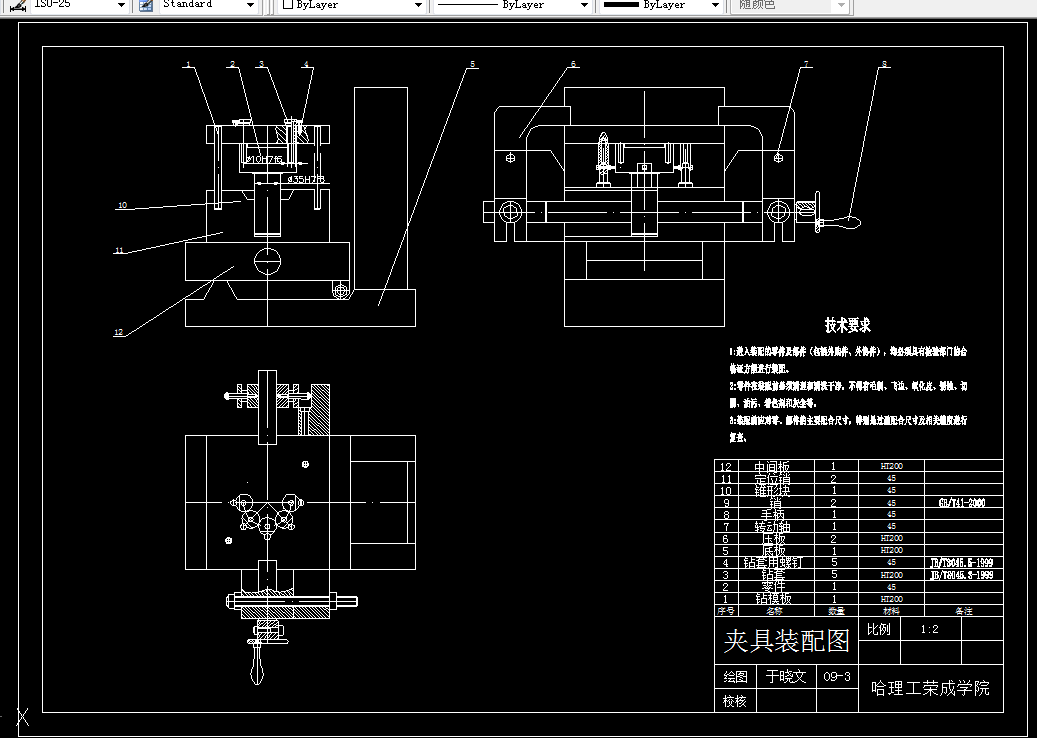1037x738 pixels.
Task: Click the 序号 column header
Action: (726, 610)
